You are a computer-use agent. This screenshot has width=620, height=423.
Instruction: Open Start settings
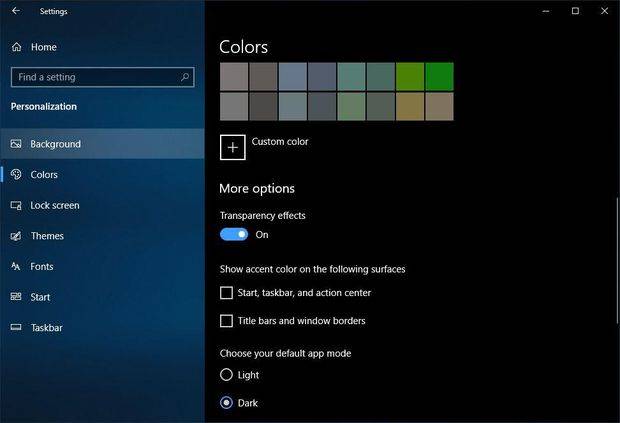point(102,297)
